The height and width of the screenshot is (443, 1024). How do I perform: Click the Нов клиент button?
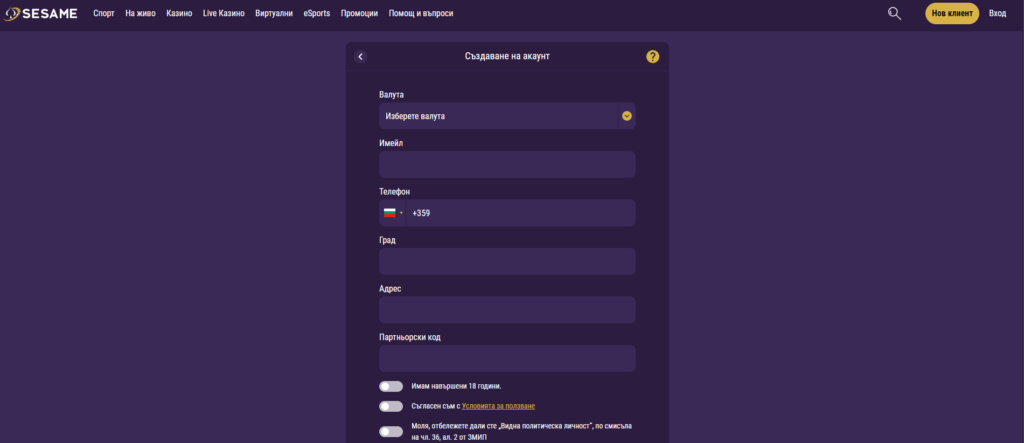(951, 13)
